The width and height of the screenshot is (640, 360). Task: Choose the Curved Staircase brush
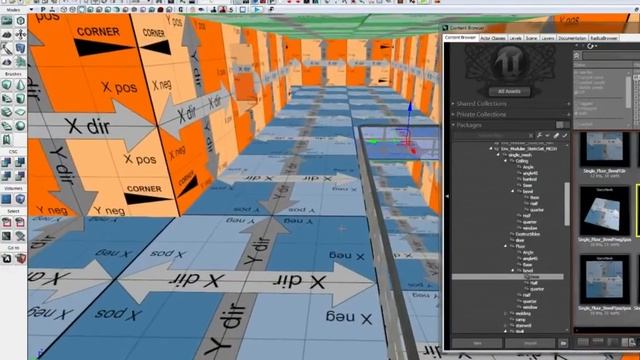7,98
